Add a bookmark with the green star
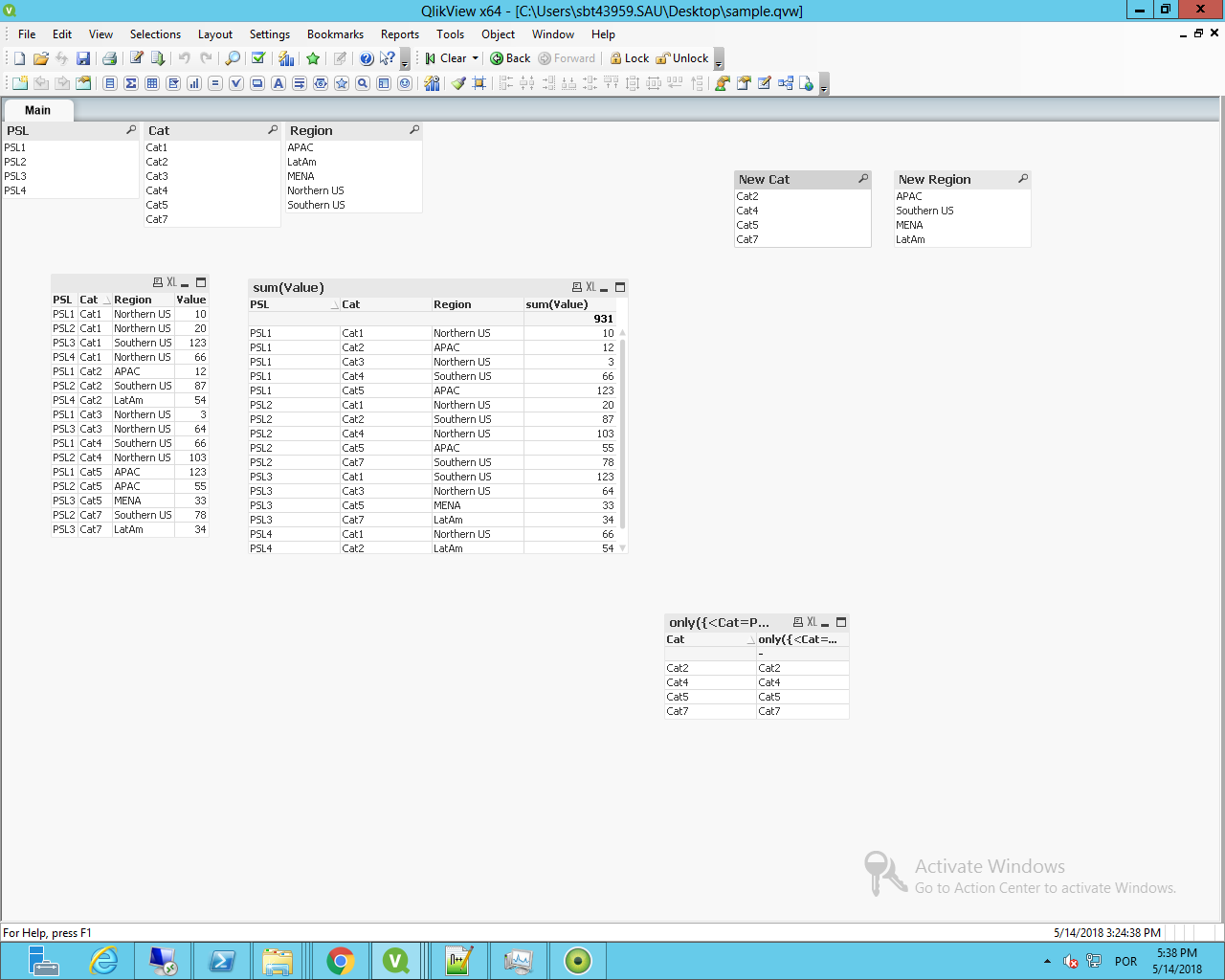This screenshot has height=980, width=1225. tap(313, 58)
